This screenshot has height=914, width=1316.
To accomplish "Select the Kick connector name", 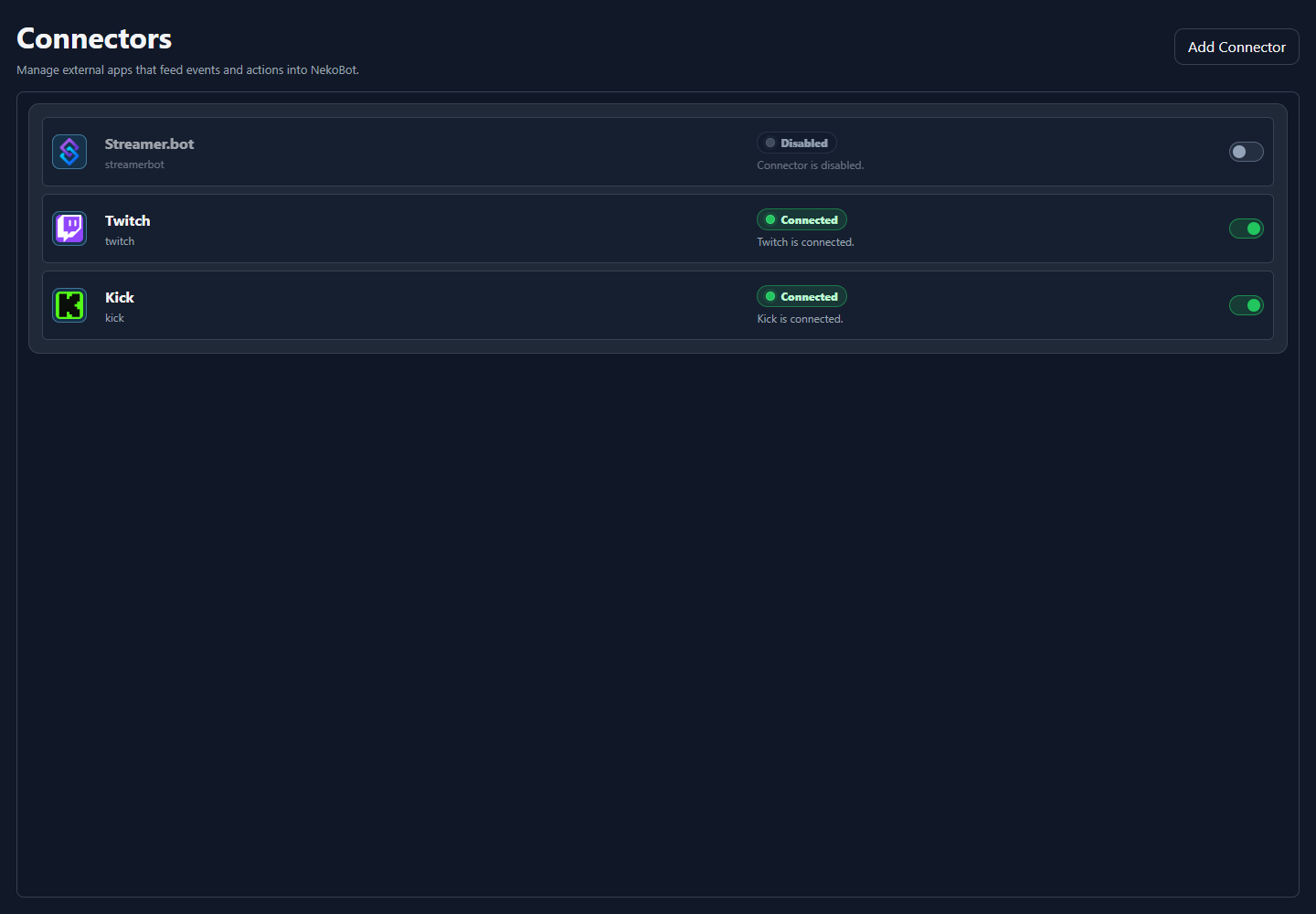I will click(x=119, y=297).
